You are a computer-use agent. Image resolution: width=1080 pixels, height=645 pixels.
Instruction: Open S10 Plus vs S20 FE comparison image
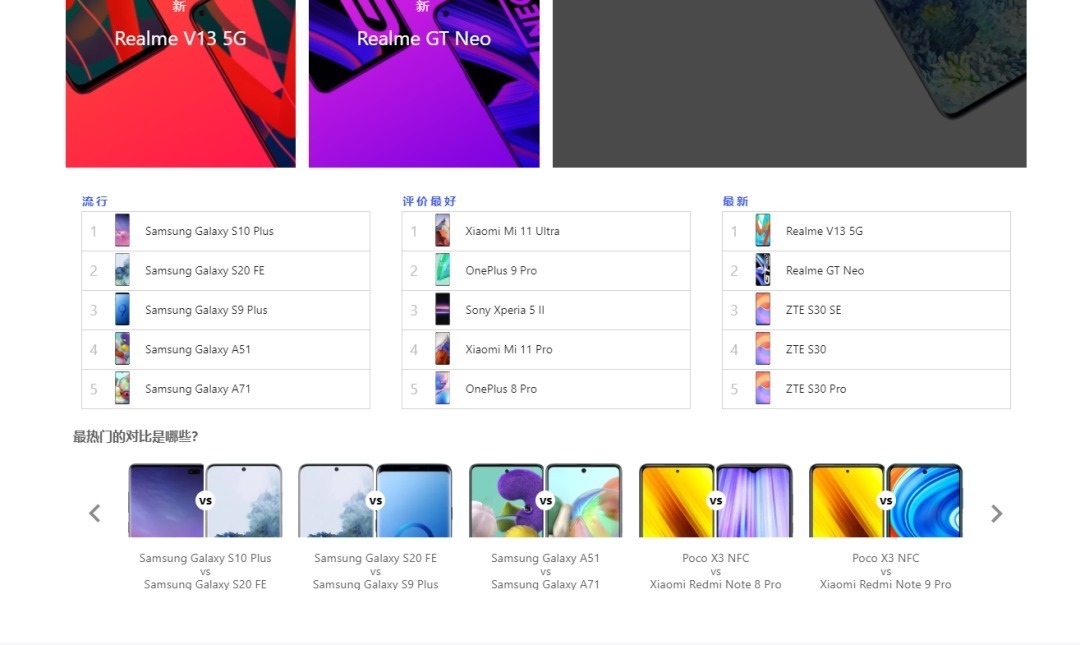pyautogui.click(x=205, y=500)
